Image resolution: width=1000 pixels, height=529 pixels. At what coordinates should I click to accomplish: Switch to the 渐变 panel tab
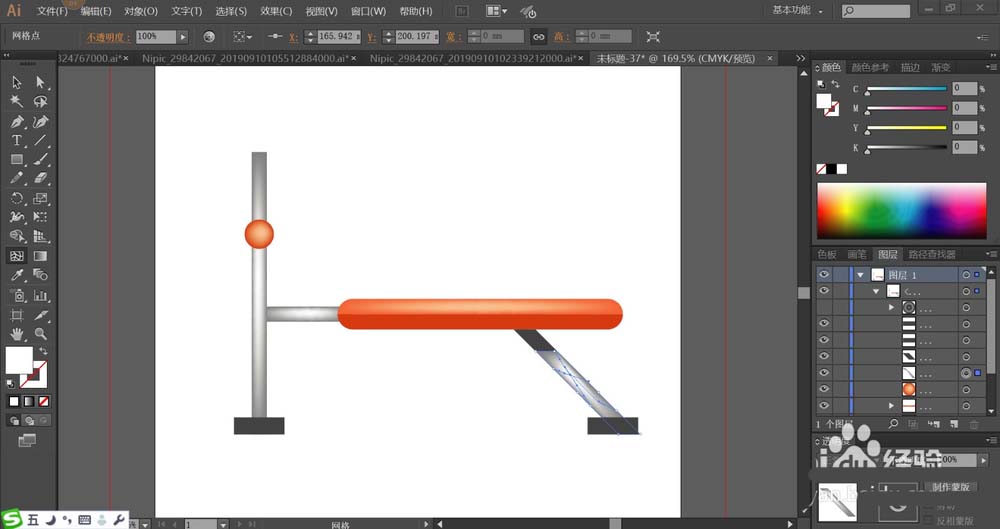tap(941, 67)
